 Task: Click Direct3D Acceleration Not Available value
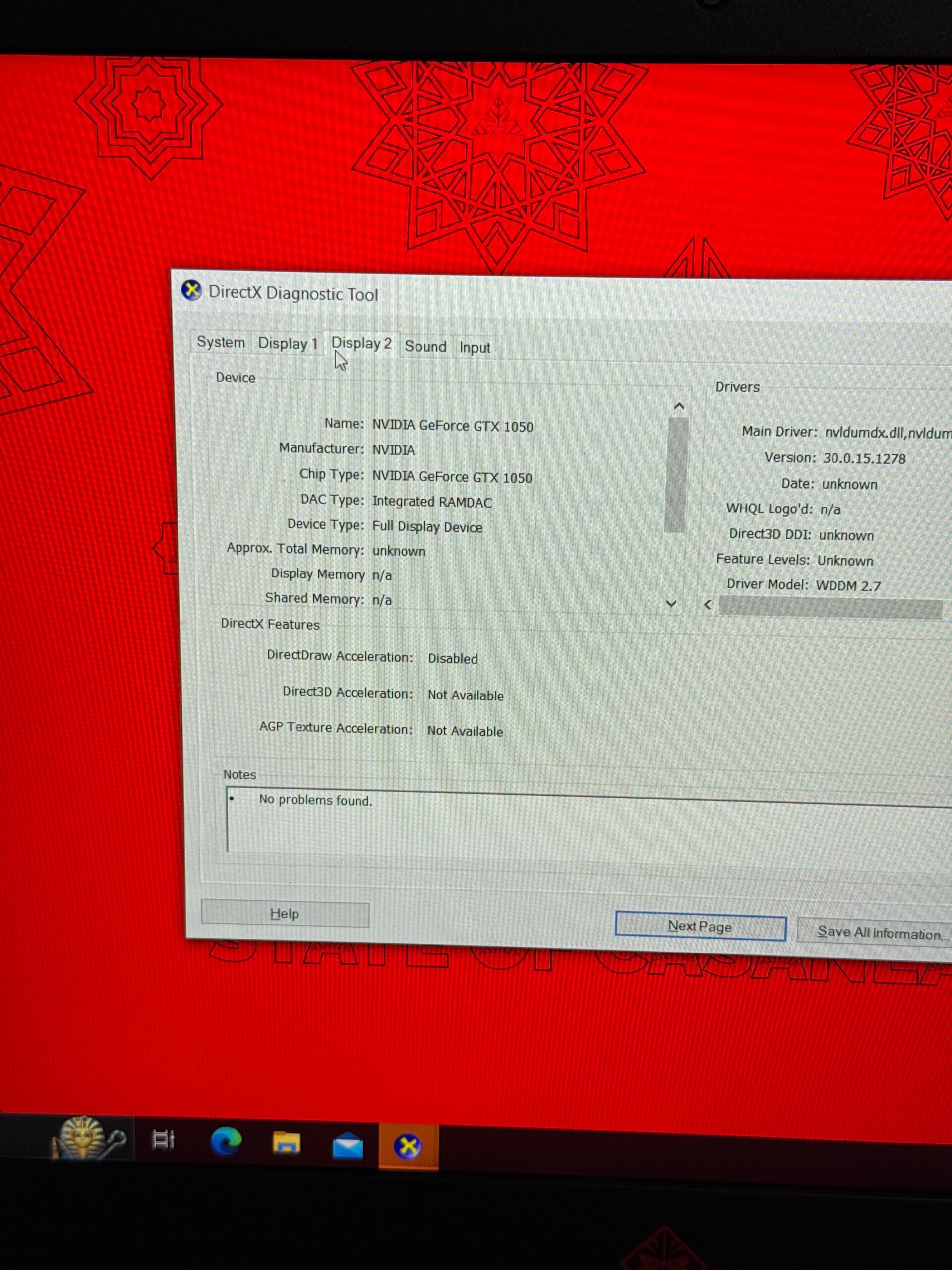click(466, 696)
